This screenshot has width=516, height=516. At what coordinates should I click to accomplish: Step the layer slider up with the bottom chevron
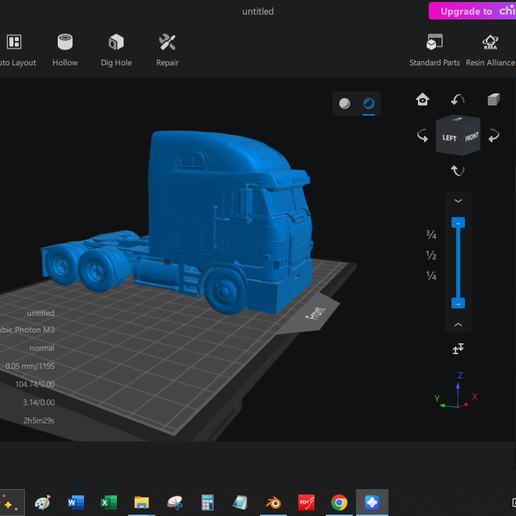458,325
